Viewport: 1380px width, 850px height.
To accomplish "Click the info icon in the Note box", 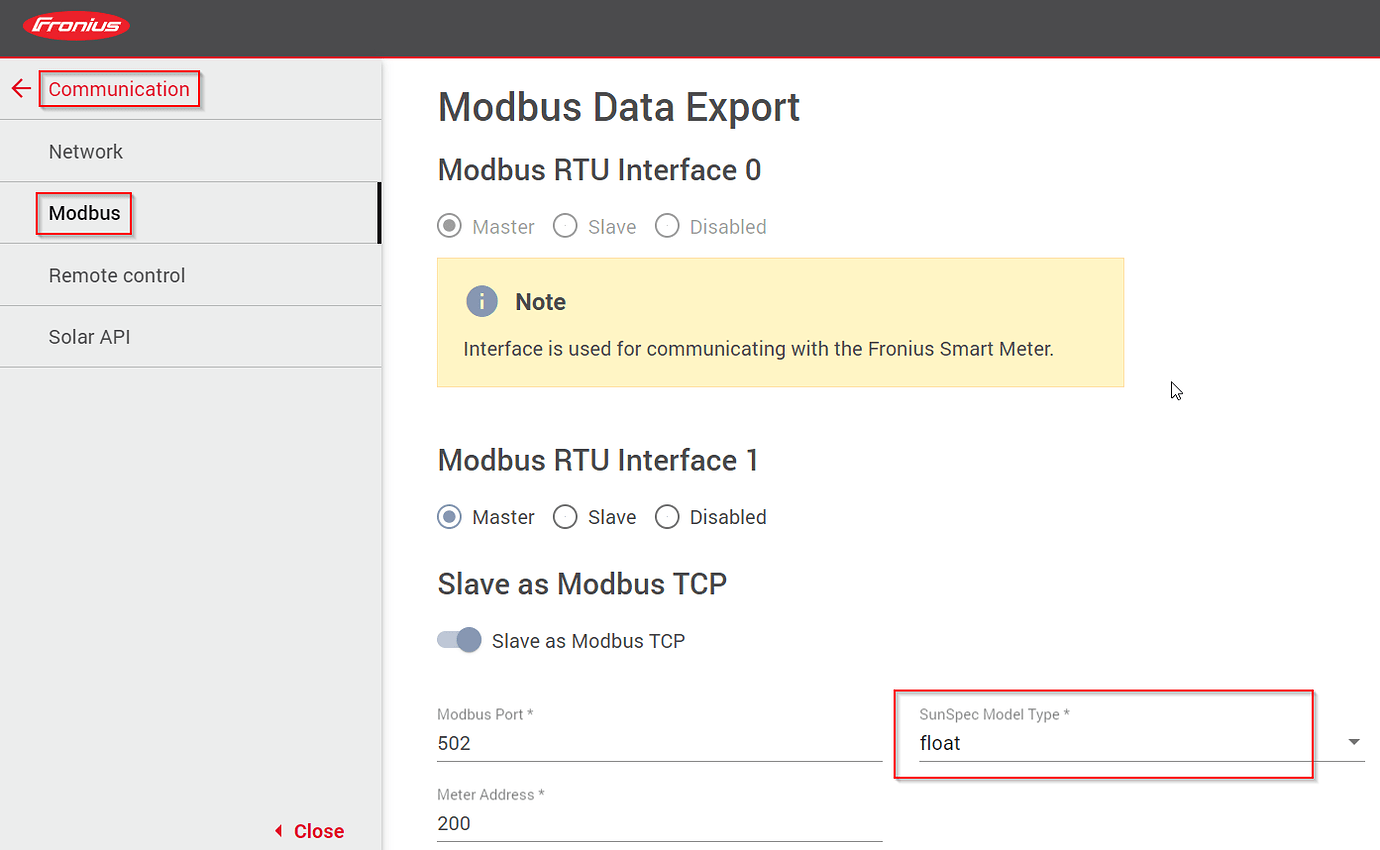I will [482, 302].
